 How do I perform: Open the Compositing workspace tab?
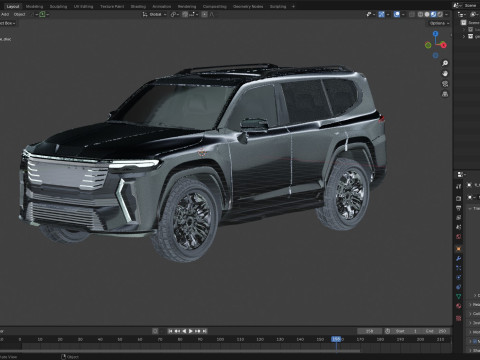tap(215, 6)
